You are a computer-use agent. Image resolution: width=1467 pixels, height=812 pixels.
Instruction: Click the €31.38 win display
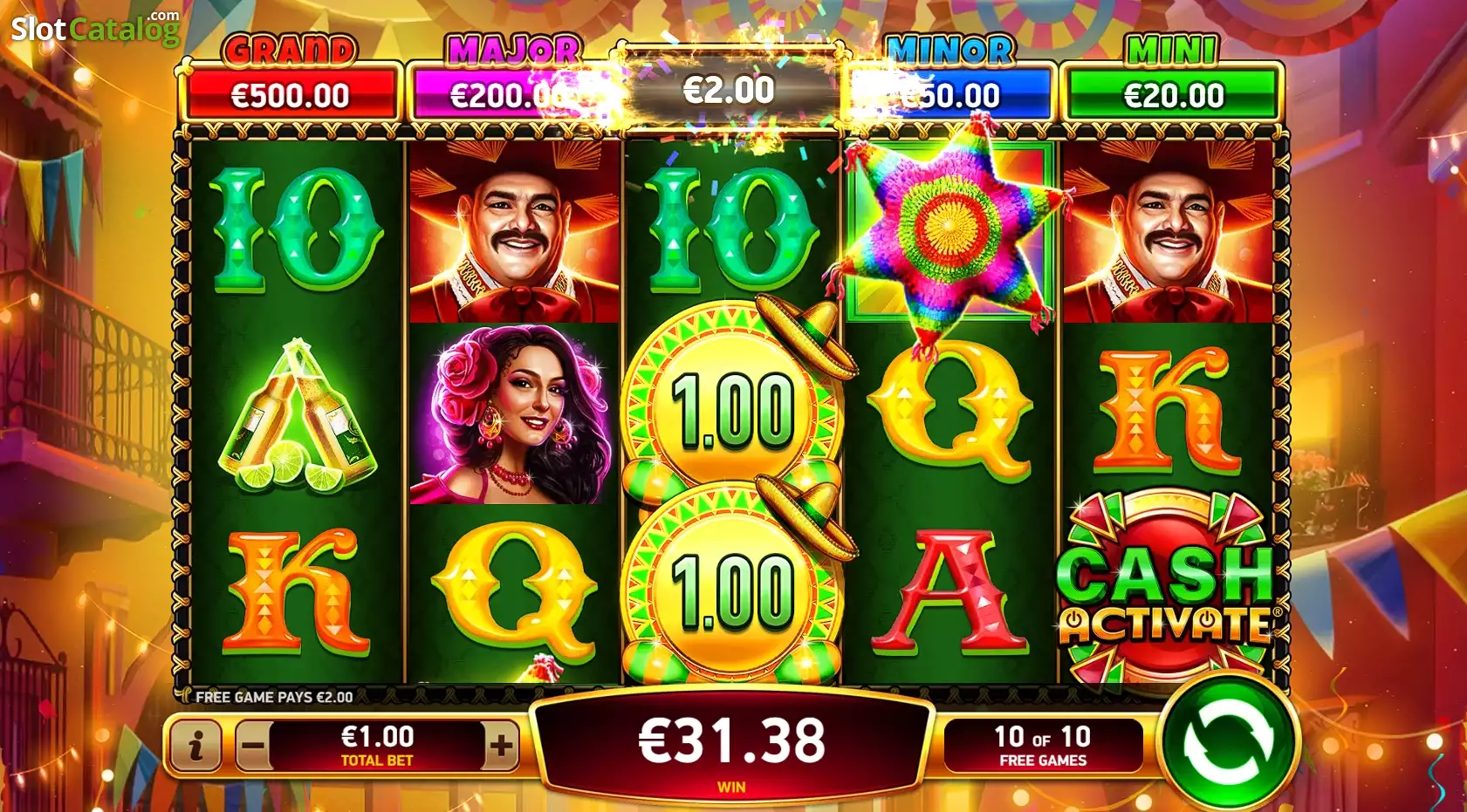(x=731, y=743)
